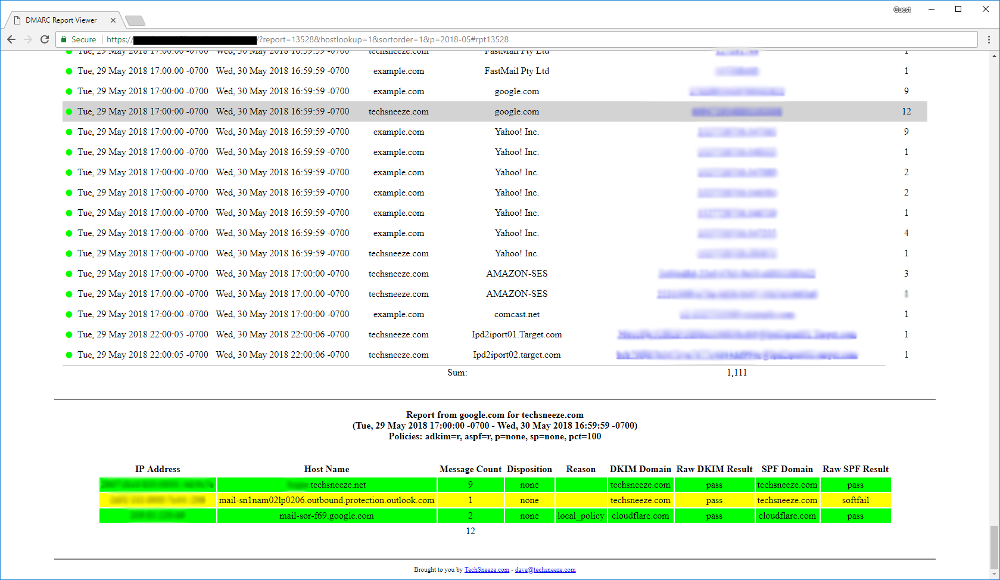Open the user profile icon in title bar
Image resolution: width=1000 pixels, height=580 pixels.
pyautogui.click(x=902, y=10)
